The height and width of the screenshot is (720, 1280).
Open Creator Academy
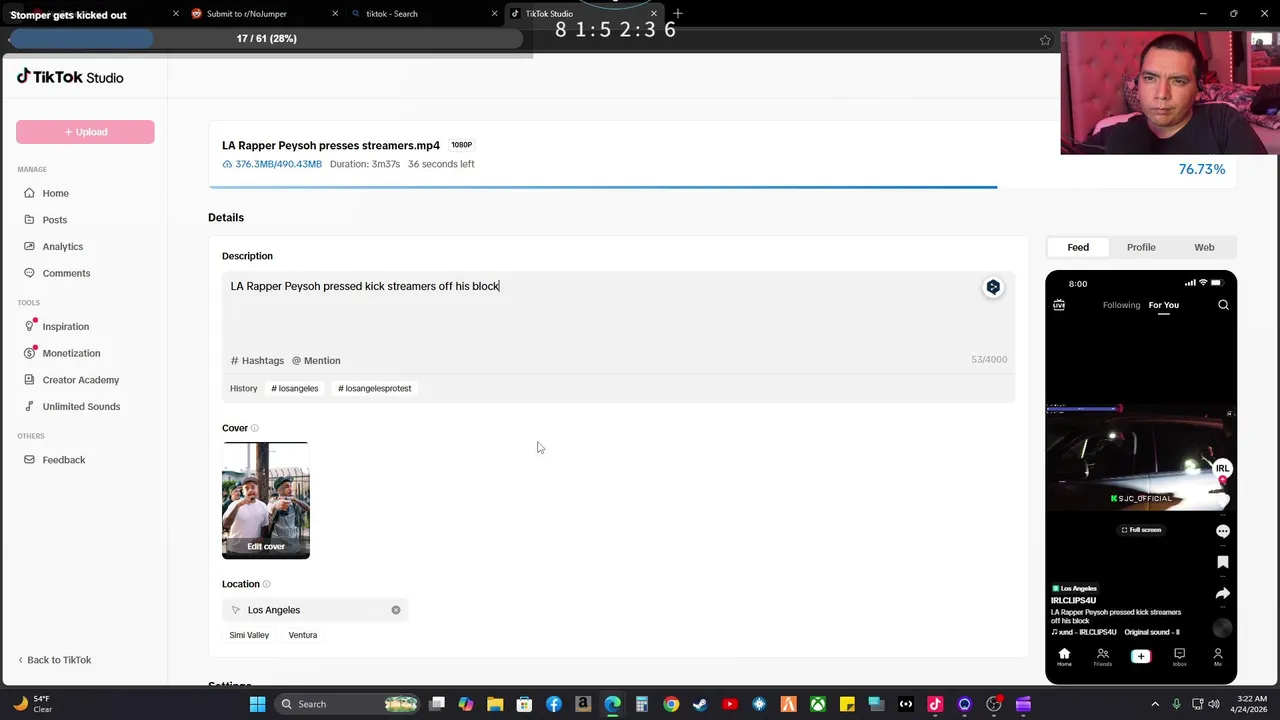(x=80, y=380)
